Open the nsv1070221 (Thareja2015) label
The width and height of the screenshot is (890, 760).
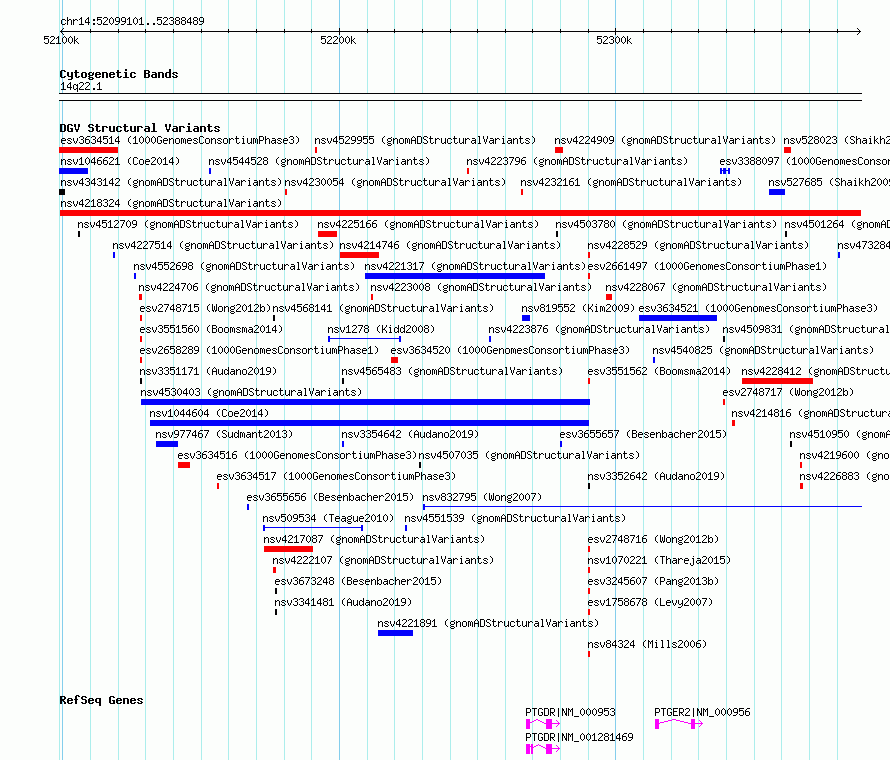(659, 560)
